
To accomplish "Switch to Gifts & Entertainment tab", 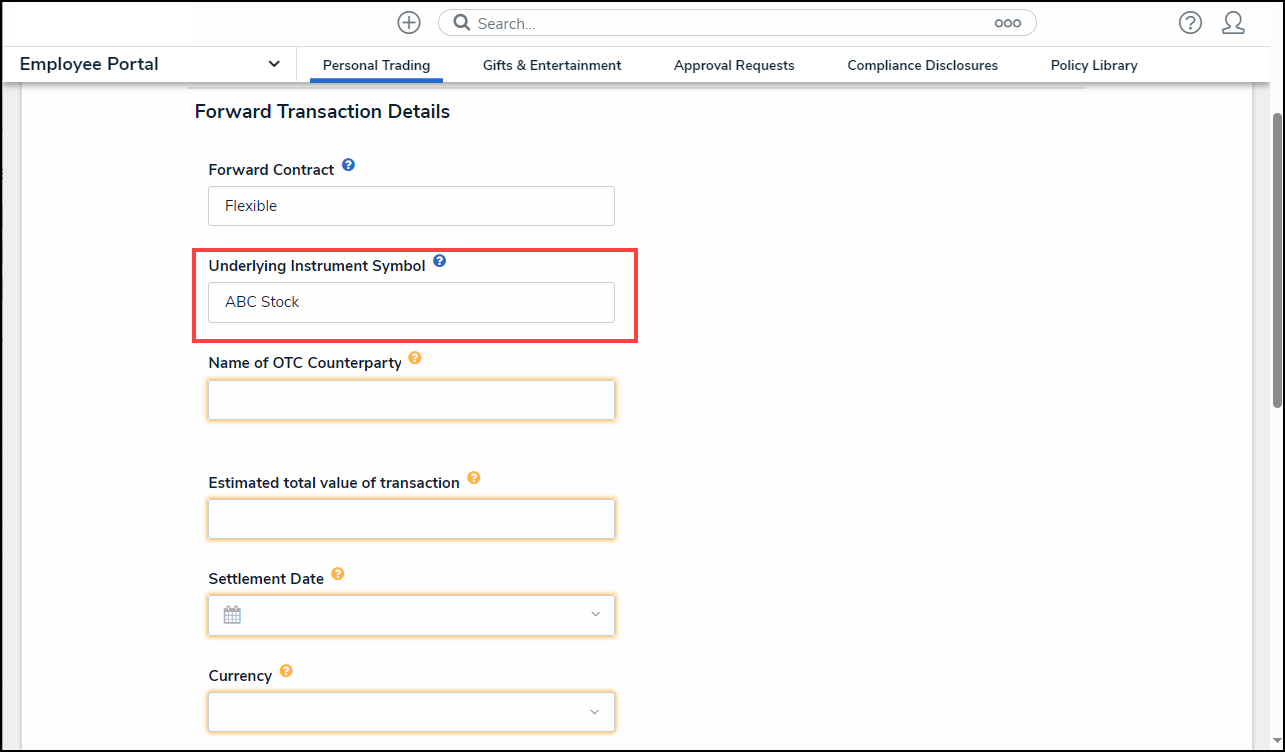I will click(552, 65).
